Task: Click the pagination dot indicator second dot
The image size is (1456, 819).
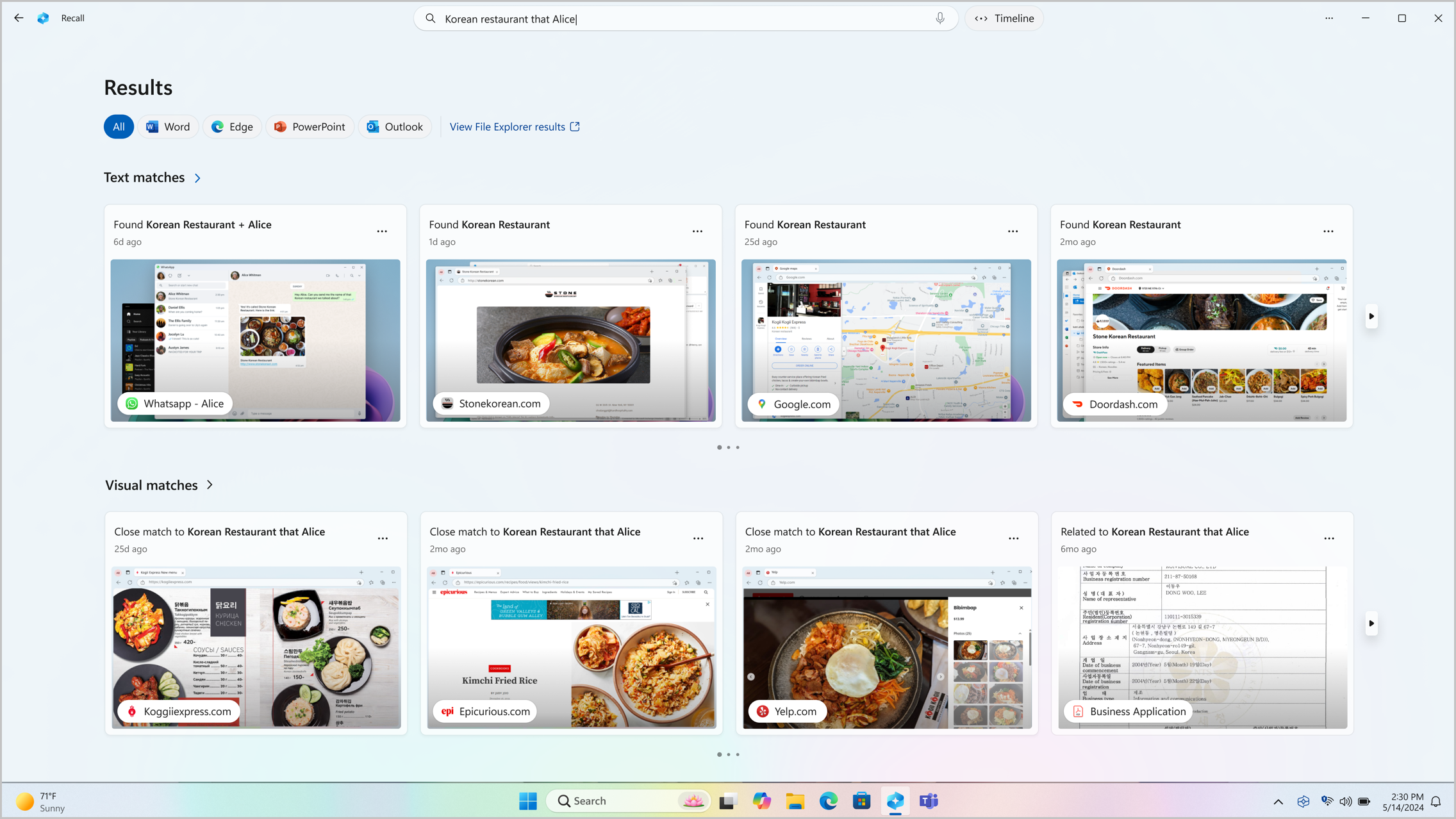Action: 729,447
